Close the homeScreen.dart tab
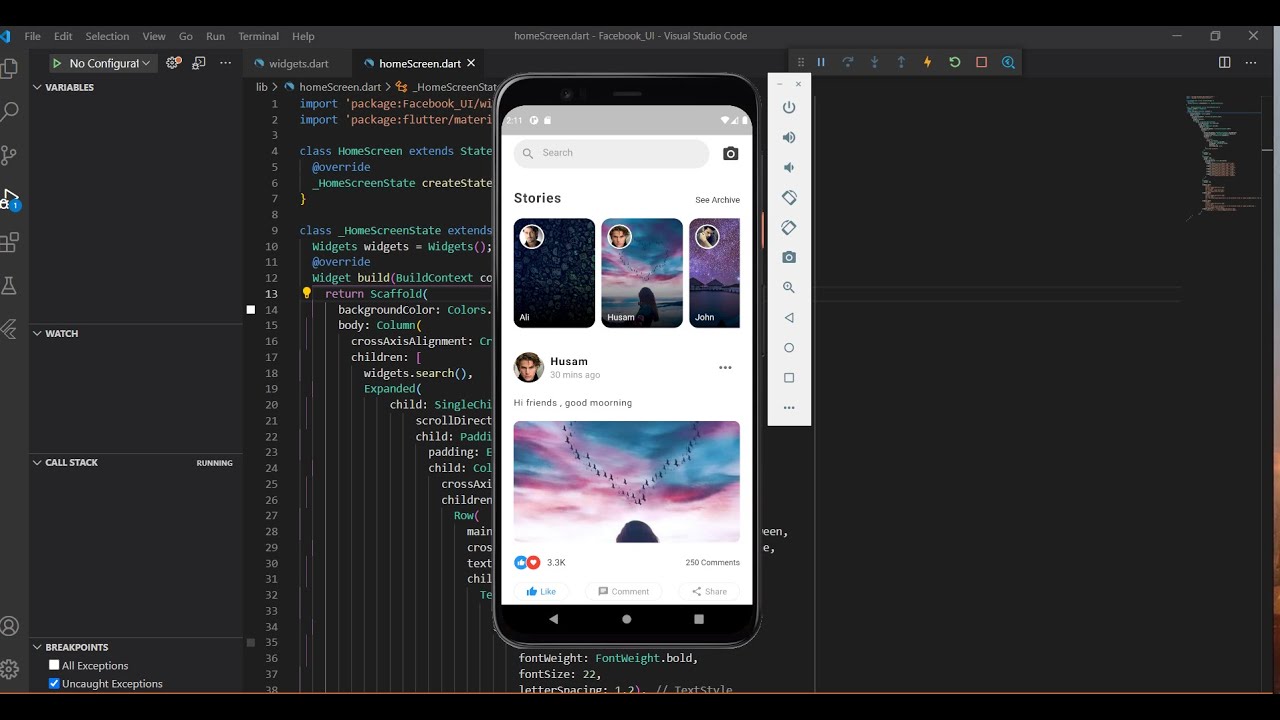1280x720 pixels. pyautogui.click(x=471, y=63)
